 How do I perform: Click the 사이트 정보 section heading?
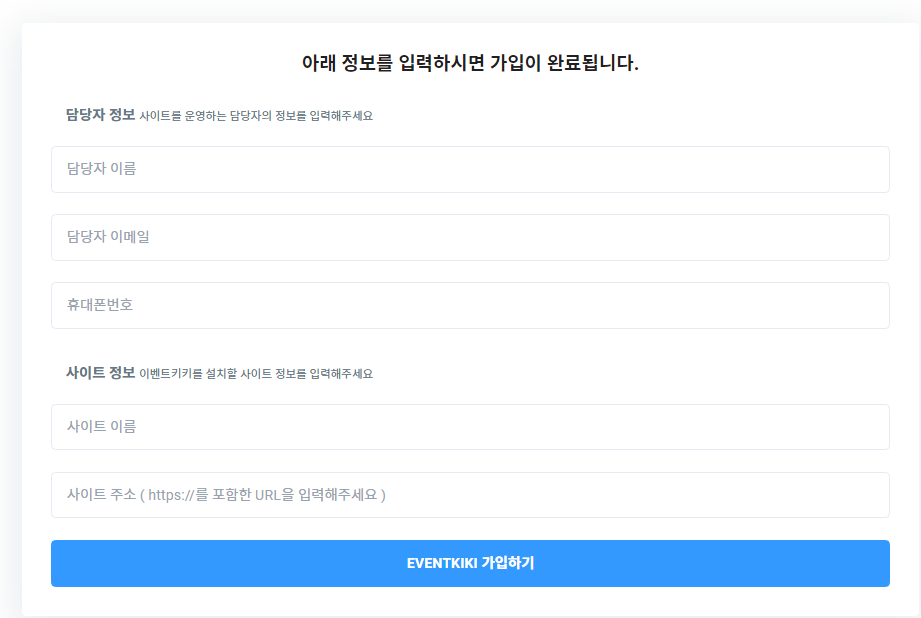(x=100, y=372)
